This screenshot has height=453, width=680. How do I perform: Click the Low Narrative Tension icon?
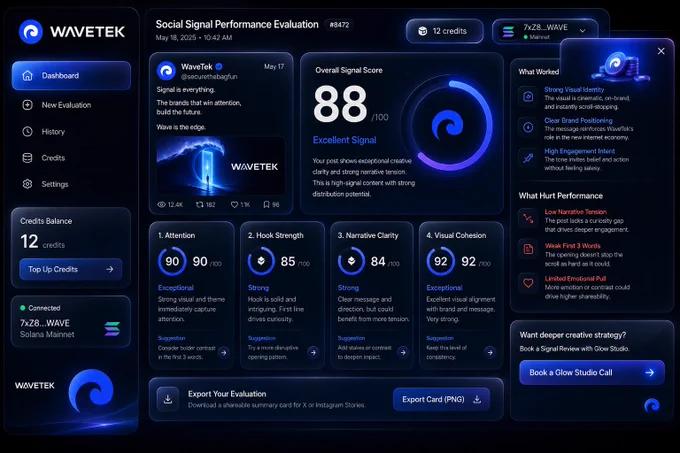[528, 218]
